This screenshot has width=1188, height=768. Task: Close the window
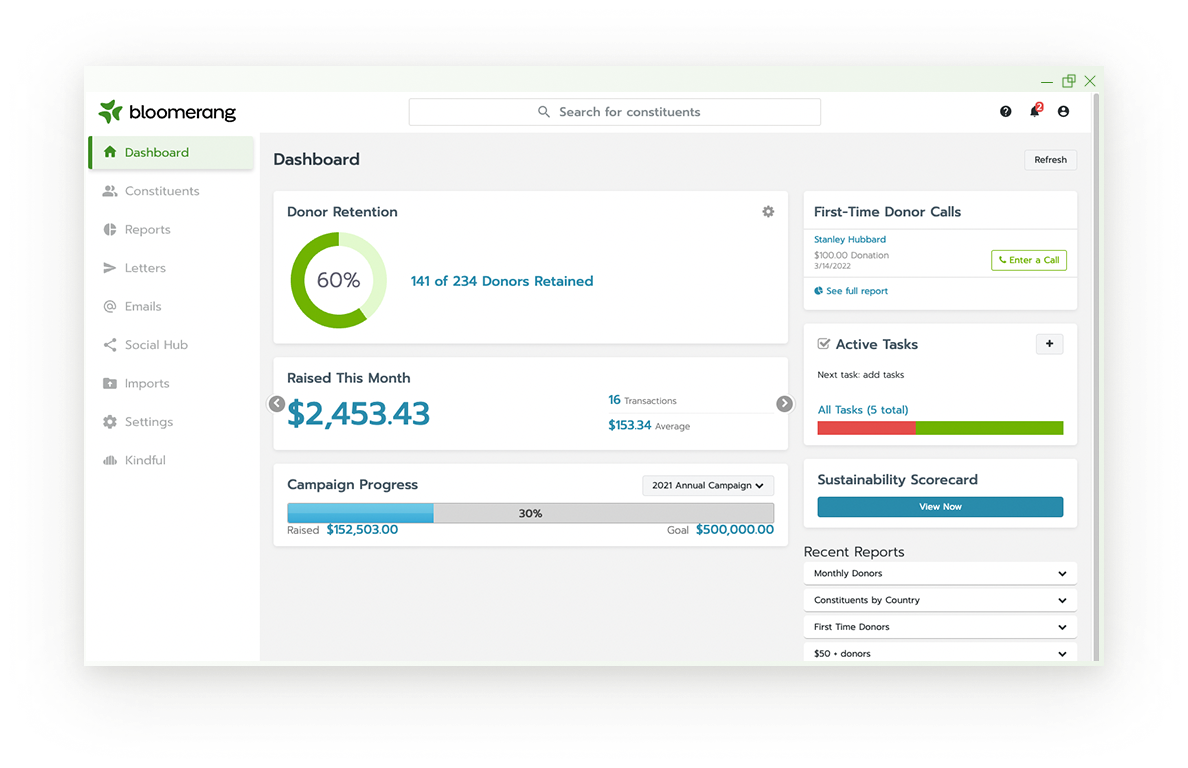pos(1090,81)
